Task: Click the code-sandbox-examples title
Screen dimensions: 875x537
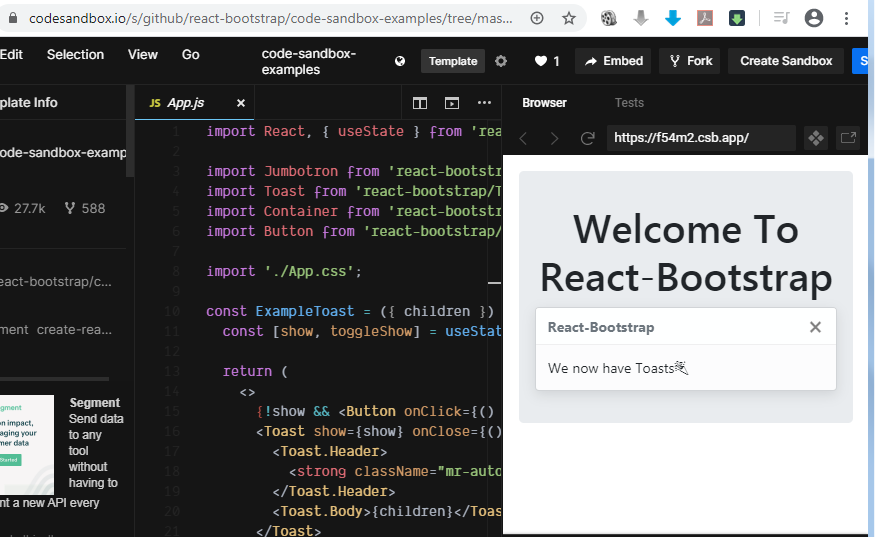Action: [309, 61]
